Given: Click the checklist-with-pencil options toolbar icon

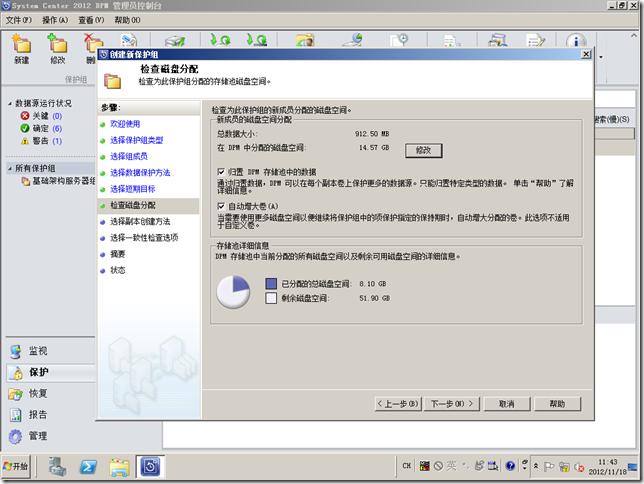Looking at the screenshot, I should coord(536,40).
